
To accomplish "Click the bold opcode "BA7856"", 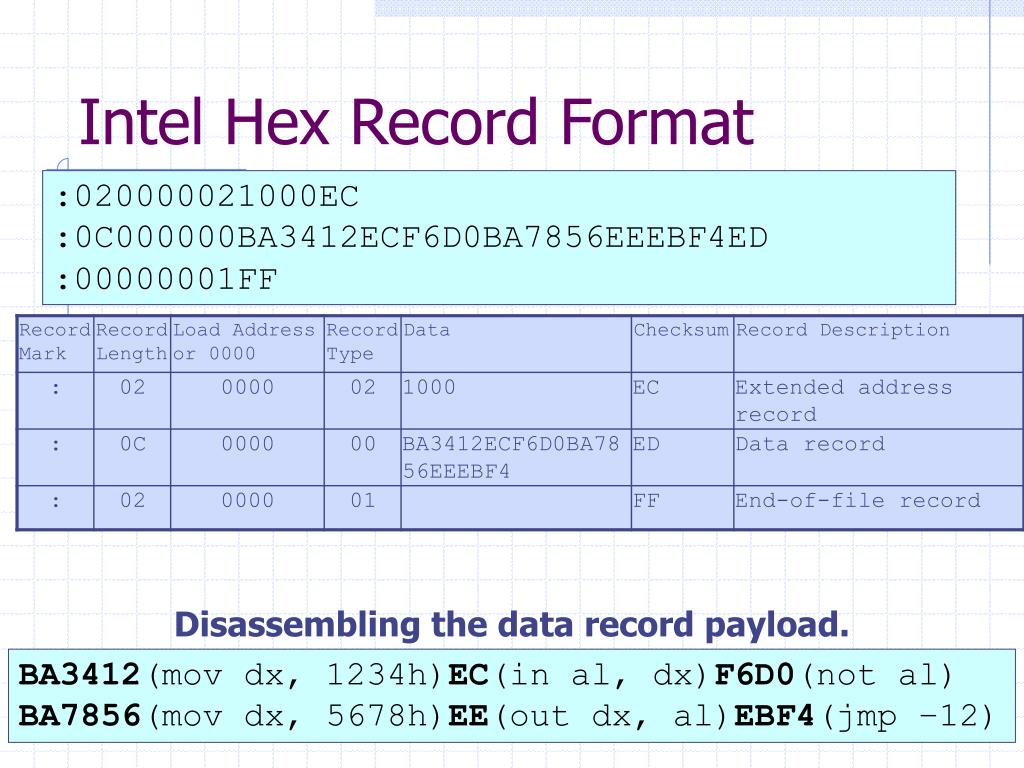I will coord(80,716).
